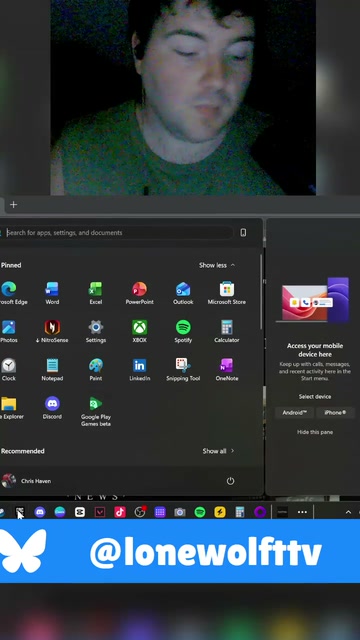Open Camera from the taskbar
The height and width of the screenshot is (640, 360).
click(180, 512)
